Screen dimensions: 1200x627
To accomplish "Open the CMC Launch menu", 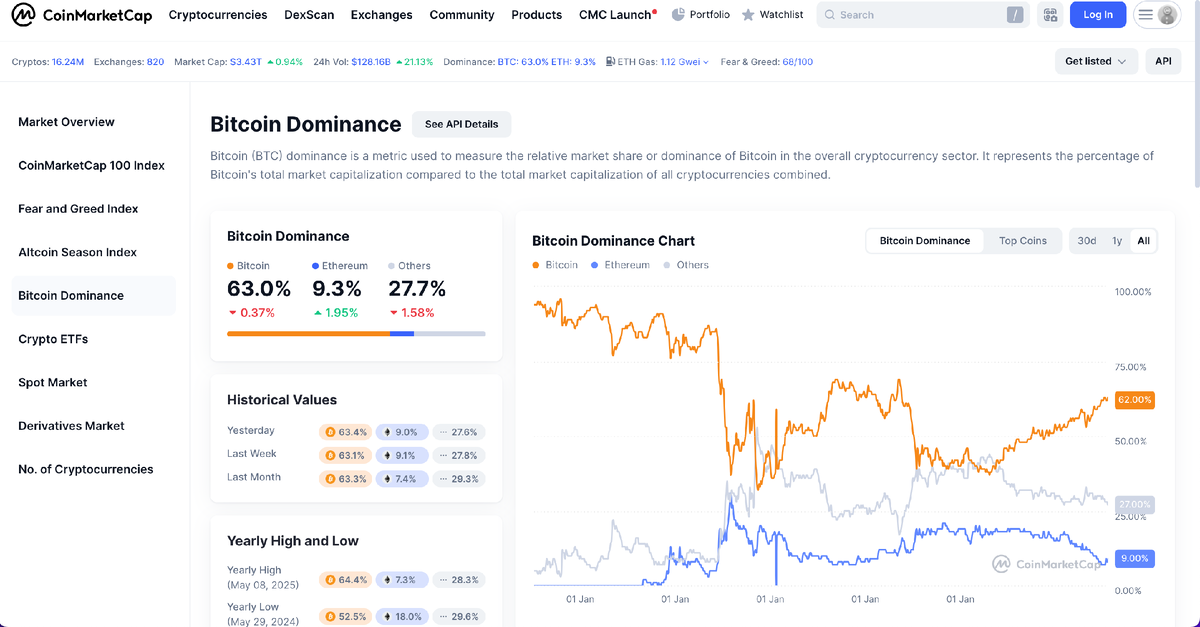I will click(616, 15).
